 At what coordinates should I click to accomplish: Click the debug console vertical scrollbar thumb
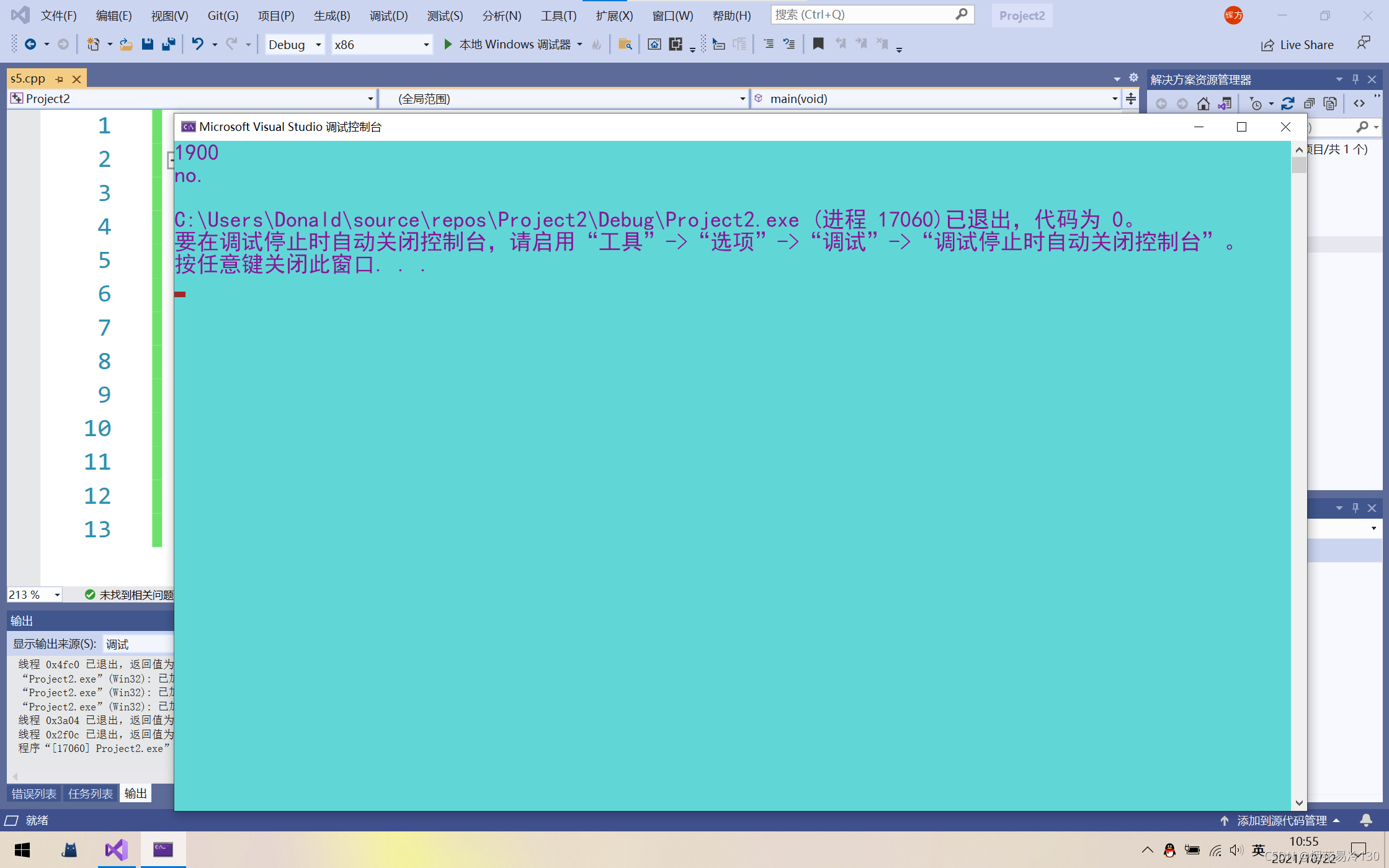click(1298, 164)
